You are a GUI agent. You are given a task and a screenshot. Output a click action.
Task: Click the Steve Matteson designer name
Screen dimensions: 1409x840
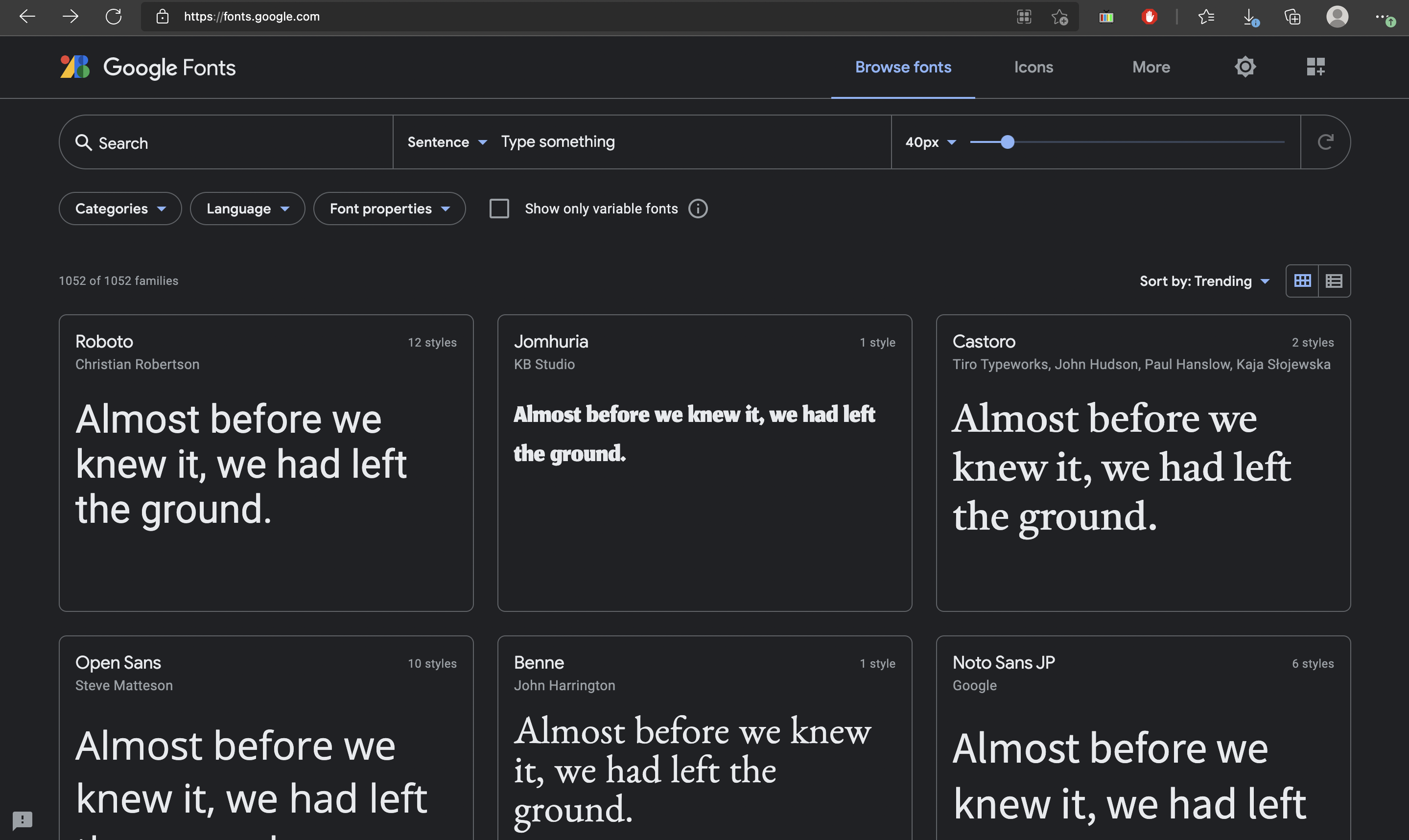[x=124, y=685]
